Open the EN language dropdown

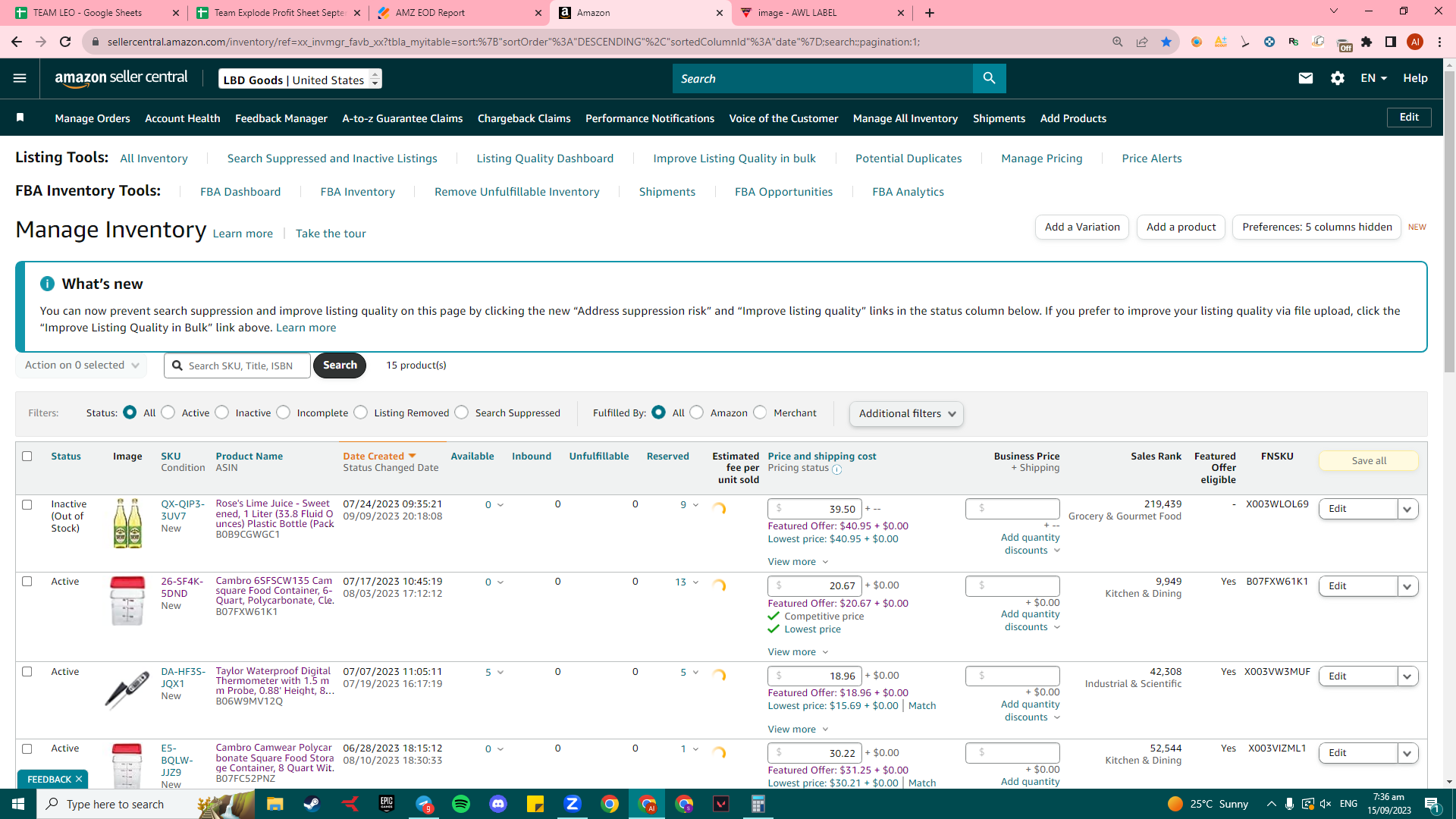(x=1373, y=78)
